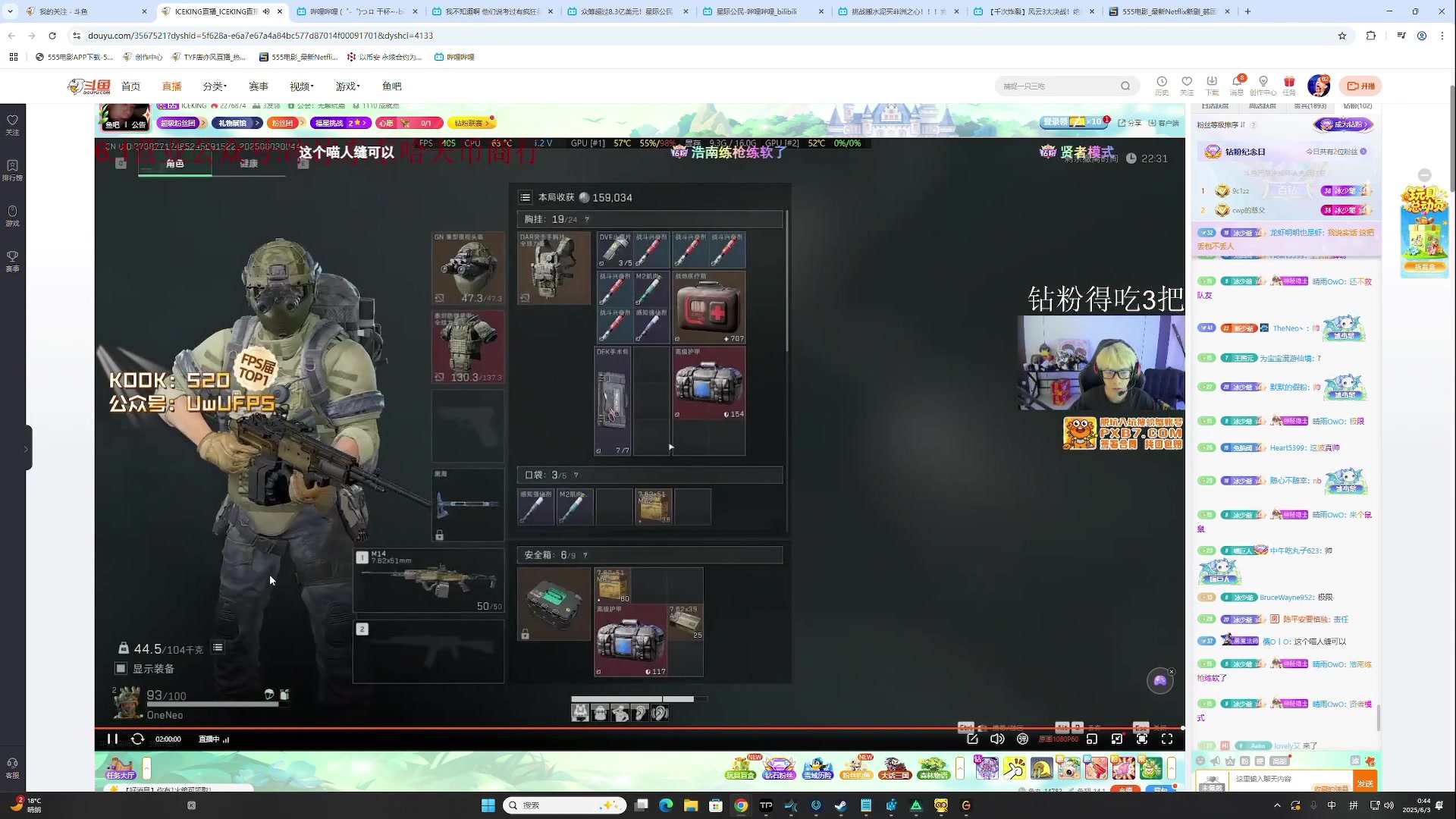Viewport: 1456px width, 819px height.
Task: Click the 发送 send button
Action: [1365, 783]
